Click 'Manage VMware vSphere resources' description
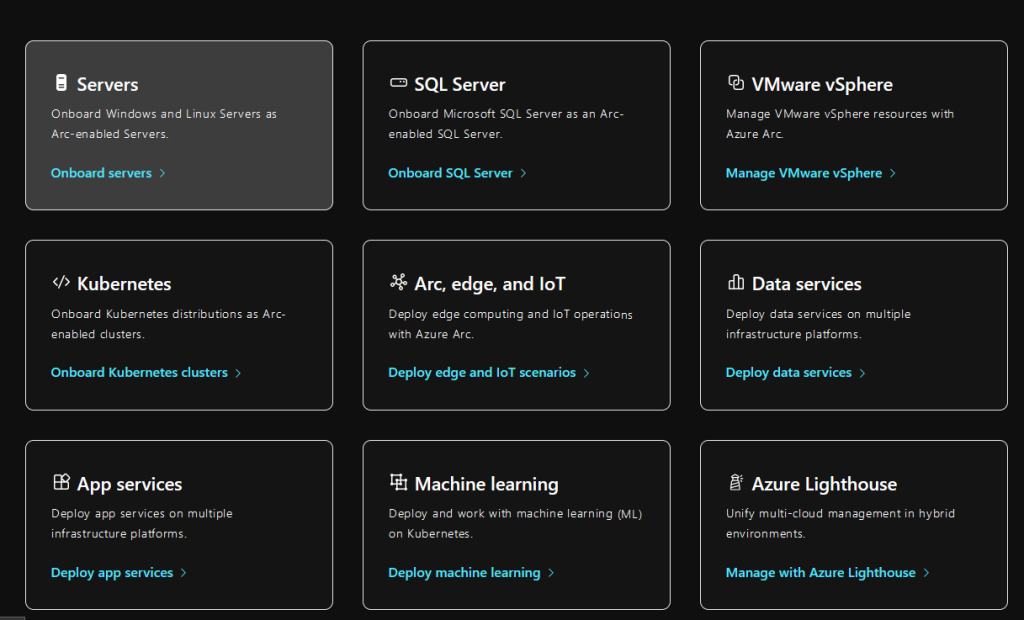 (x=840, y=123)
